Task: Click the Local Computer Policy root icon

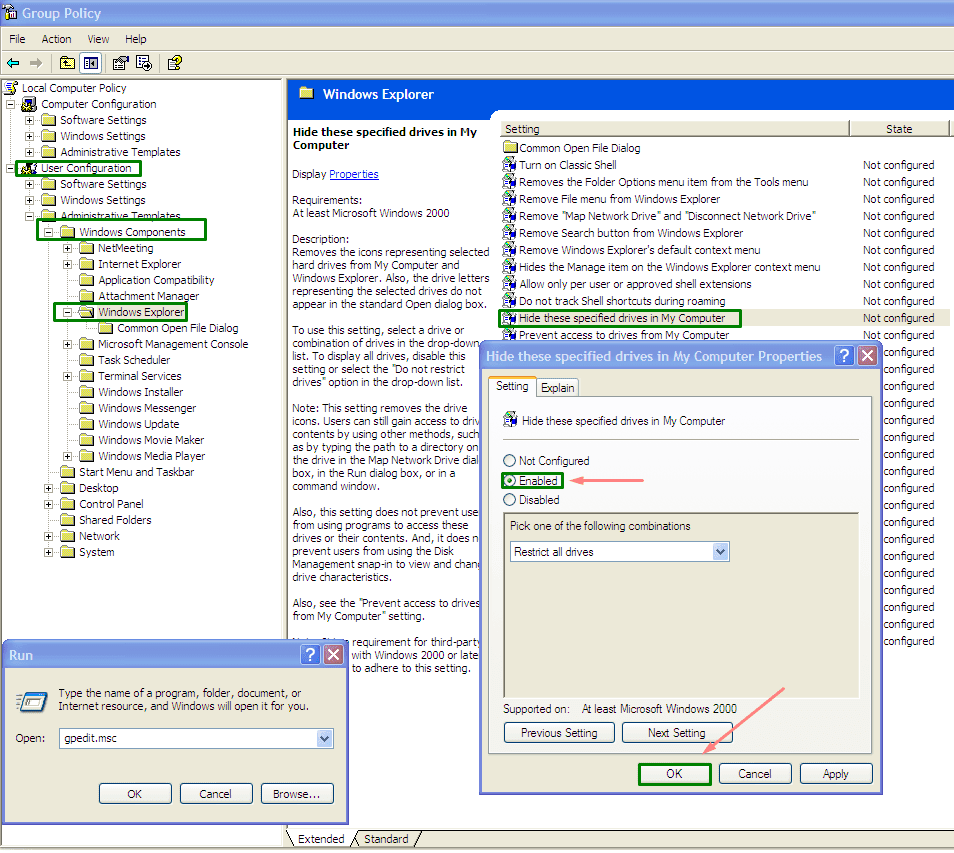Action: pyautogui.click(x=11, y=88)
